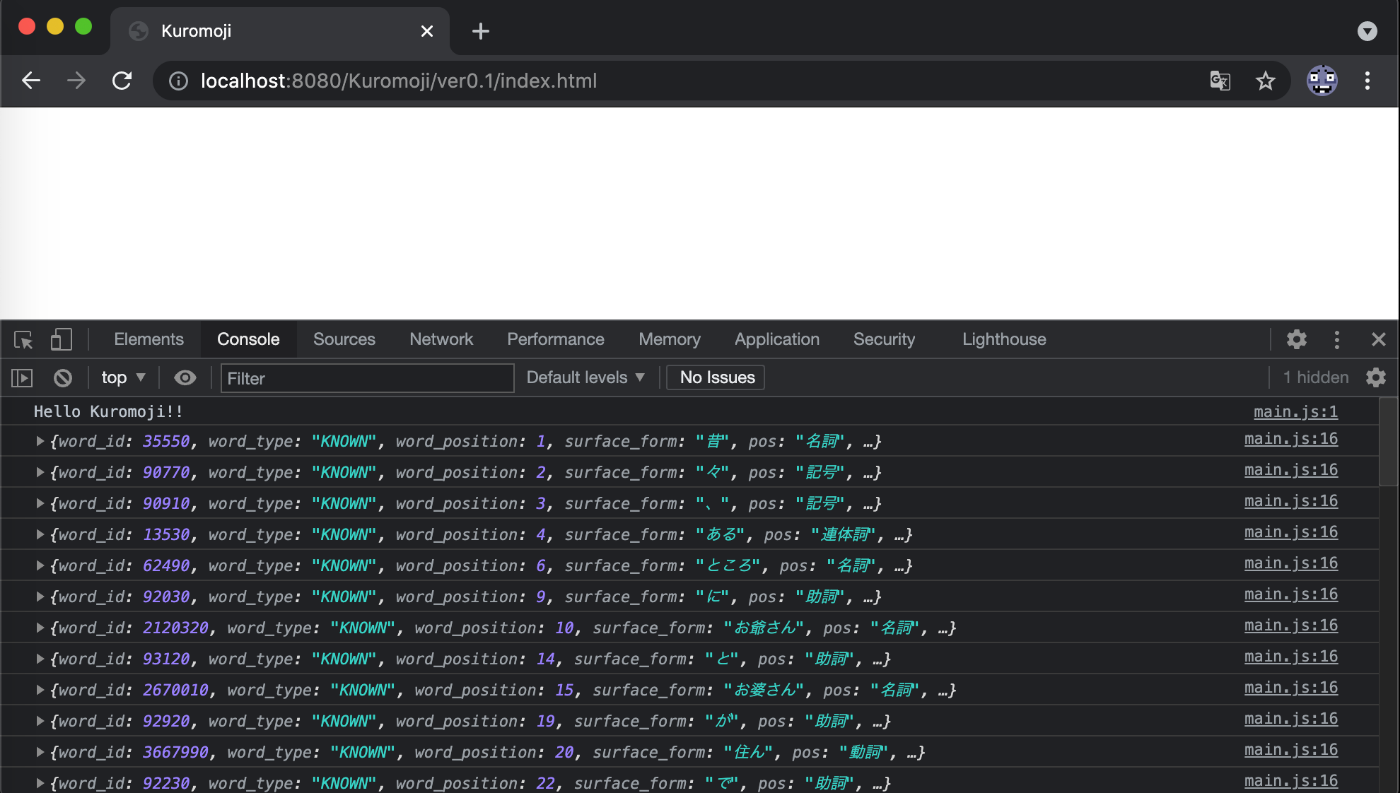This screenshot has width=1400, height=793.
Task: Expand the object with surface_form お爺さん
Action: [x=41, y=627]
